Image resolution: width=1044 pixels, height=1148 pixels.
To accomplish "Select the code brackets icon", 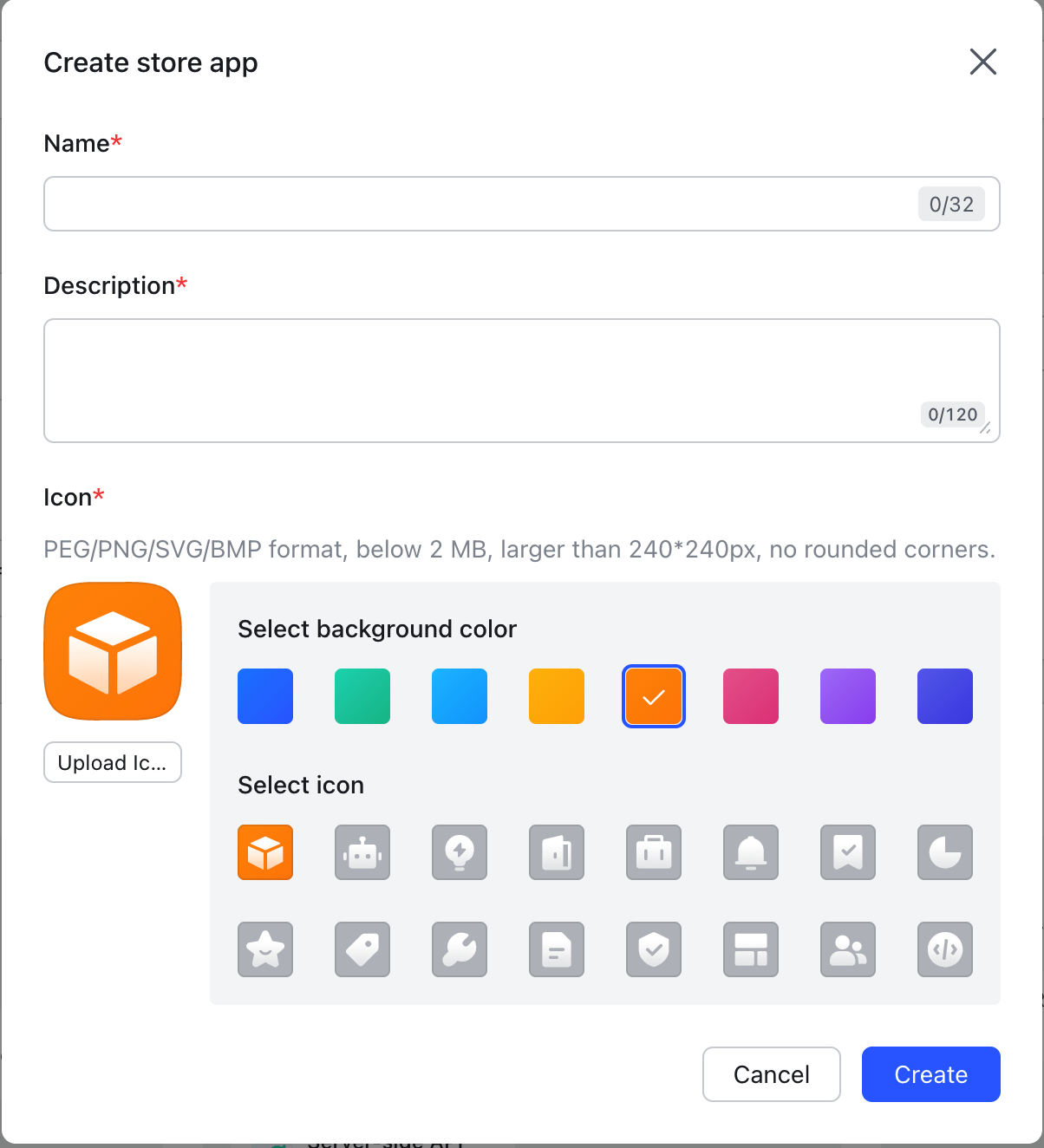I will tap(945, 949).
